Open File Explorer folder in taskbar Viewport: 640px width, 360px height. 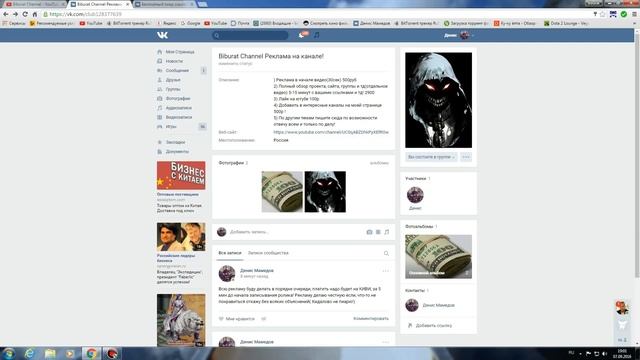click(x=50, y=353)
